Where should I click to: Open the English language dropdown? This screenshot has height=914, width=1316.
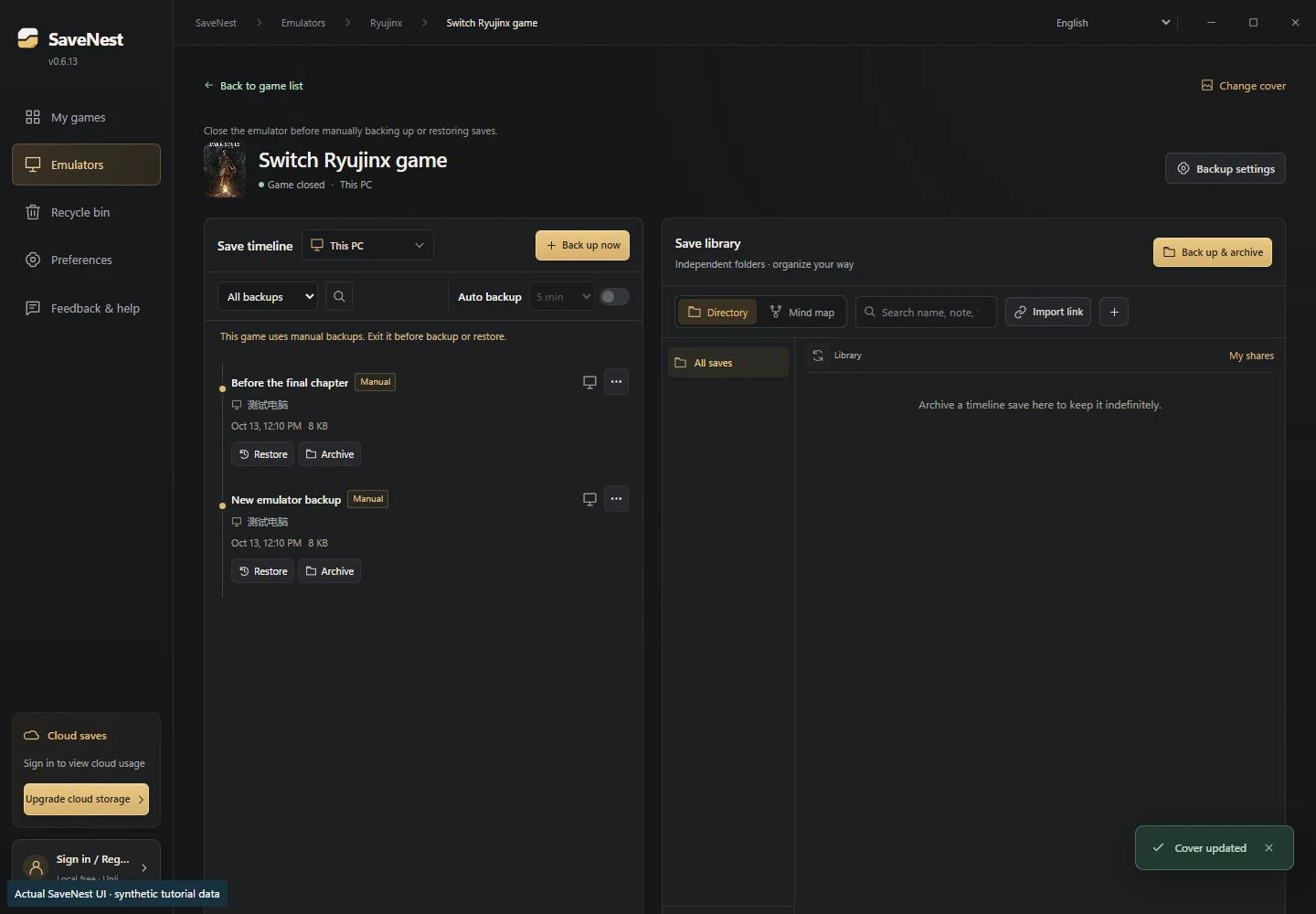pos(1111,23)
